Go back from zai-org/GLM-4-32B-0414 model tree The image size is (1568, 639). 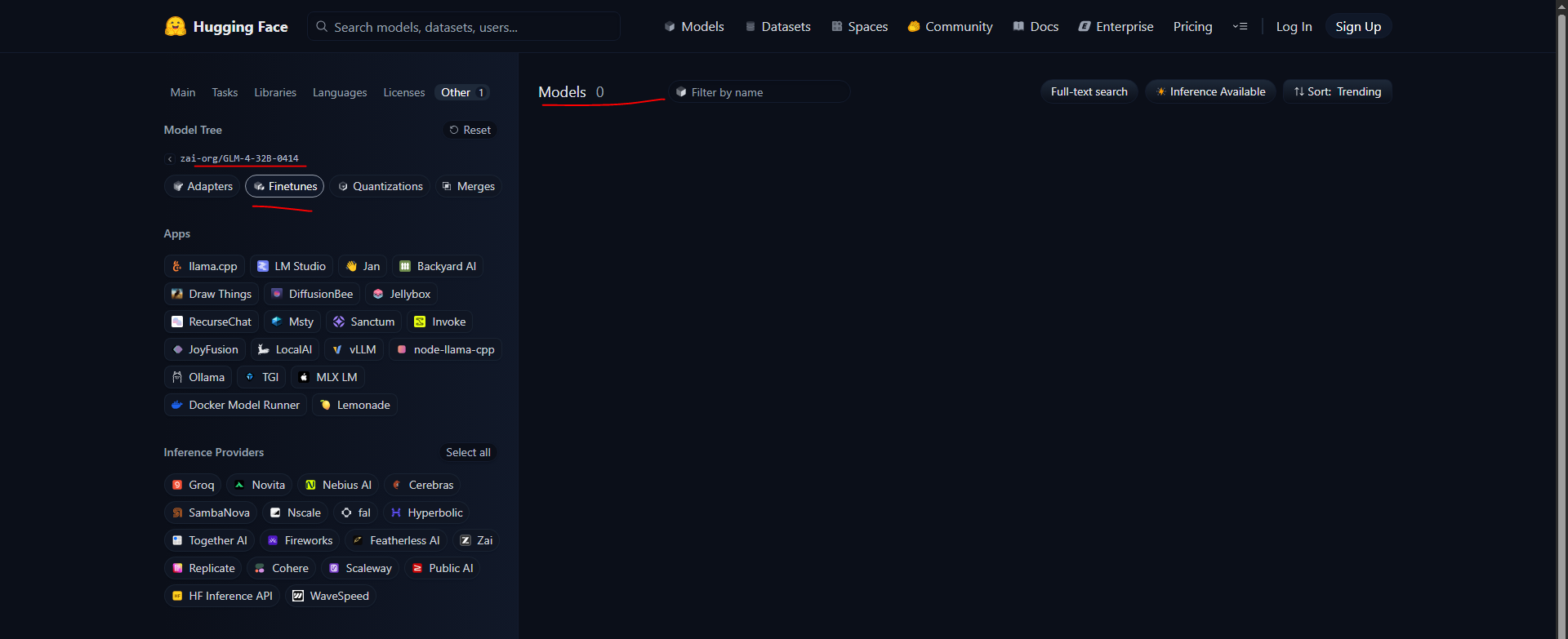point(170,159)
